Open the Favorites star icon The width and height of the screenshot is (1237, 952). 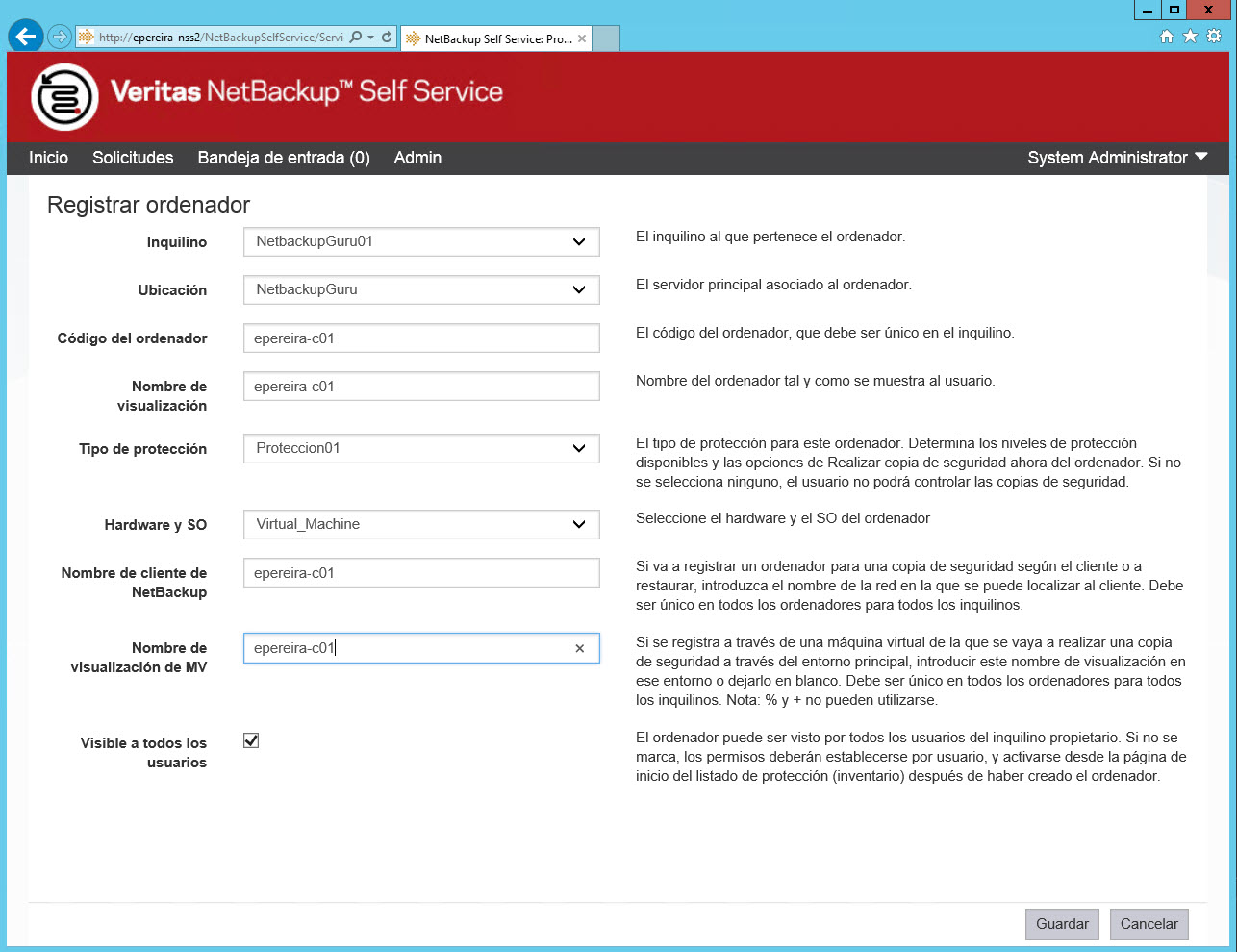click(1190, 37)
